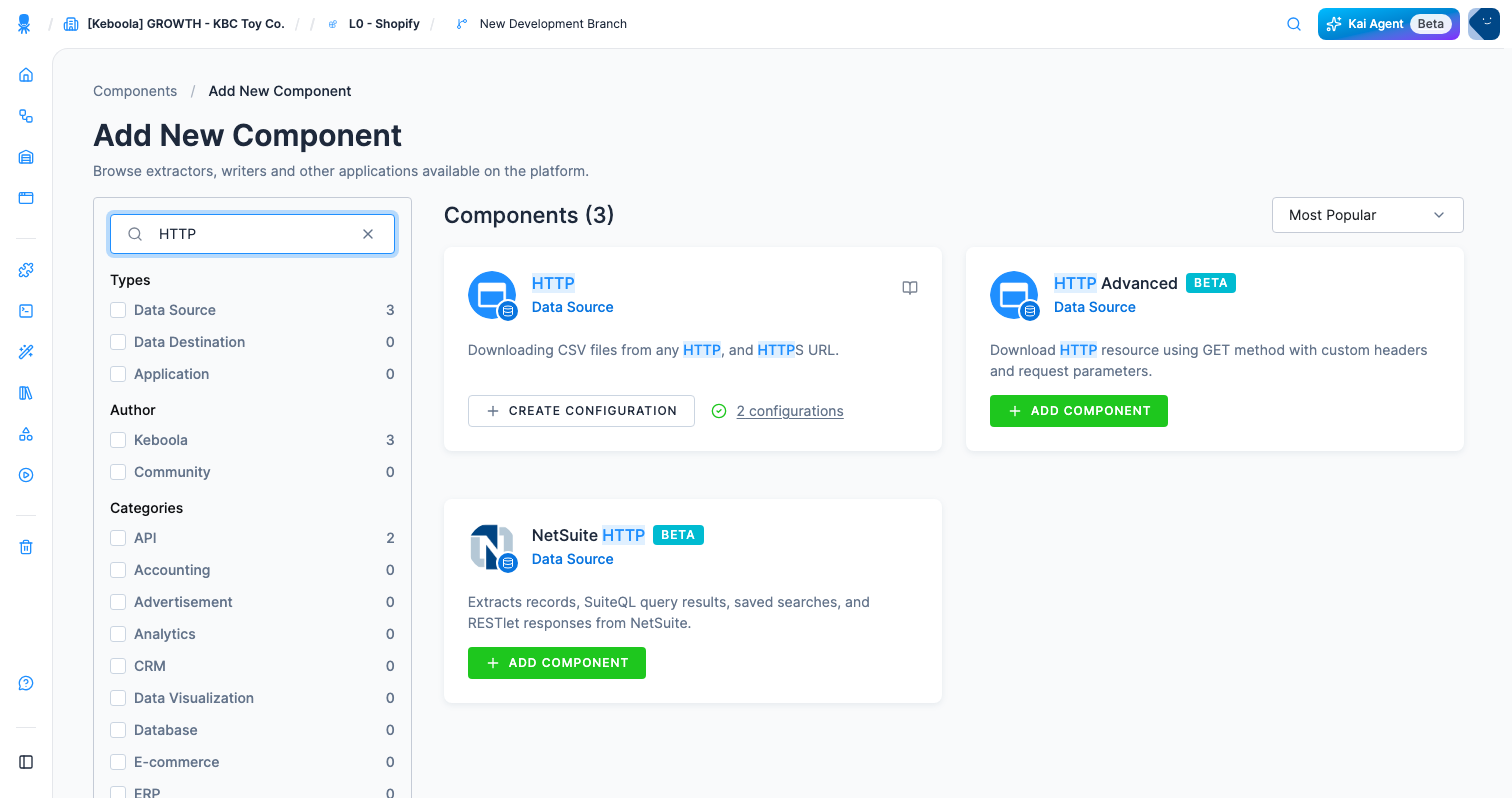Open the books catalog icon in sidebar
This screenshot has height=798, width=1512.
(26, 393)
